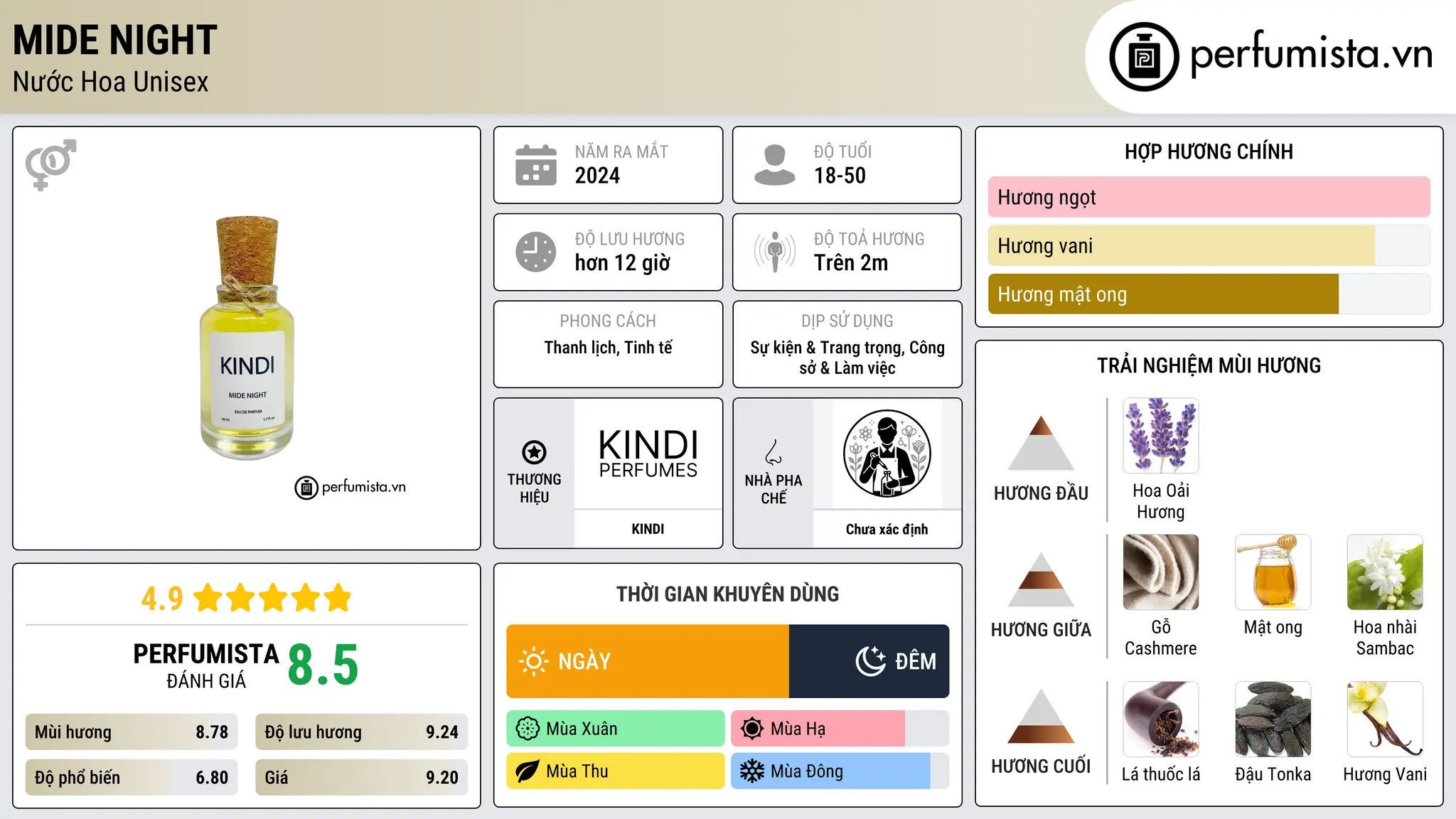1456x819 pixels.
Task: Click the star badge icon above Thương hiệu
Action: pyautogui.click(x=534, y=451)
